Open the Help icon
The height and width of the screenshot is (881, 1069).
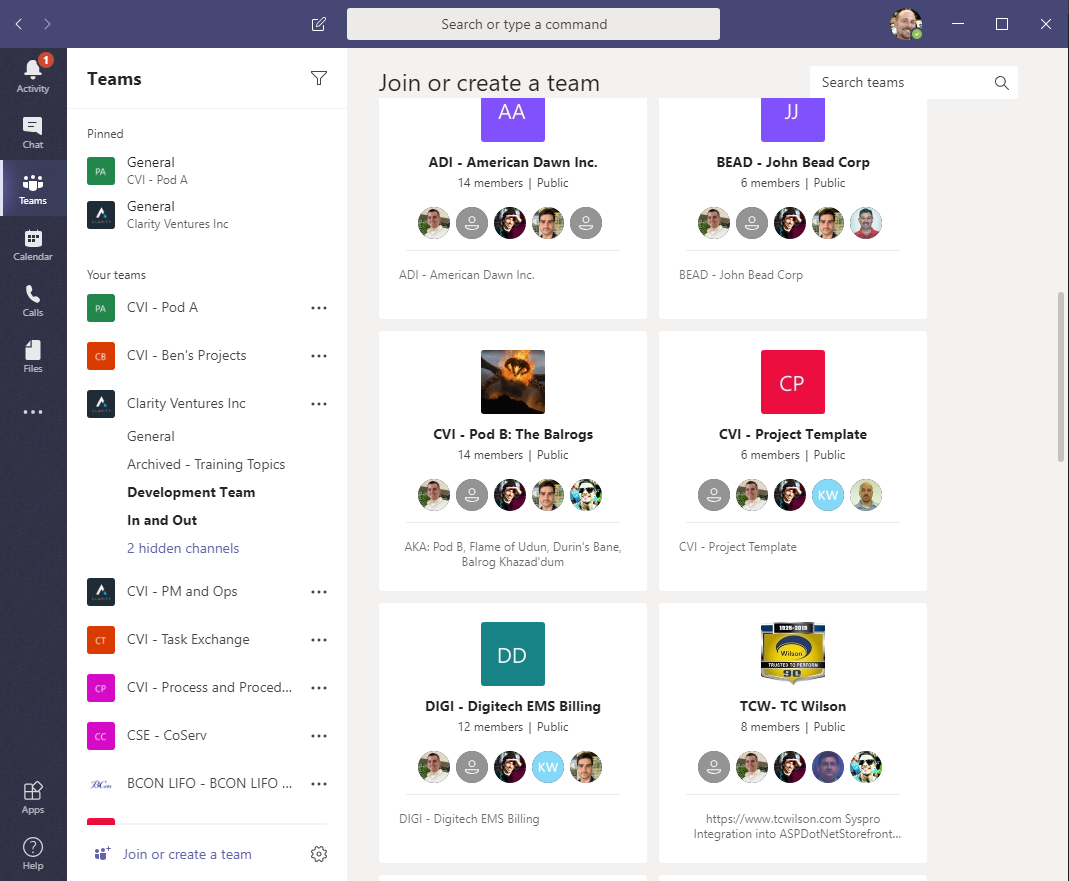[33, 853]
